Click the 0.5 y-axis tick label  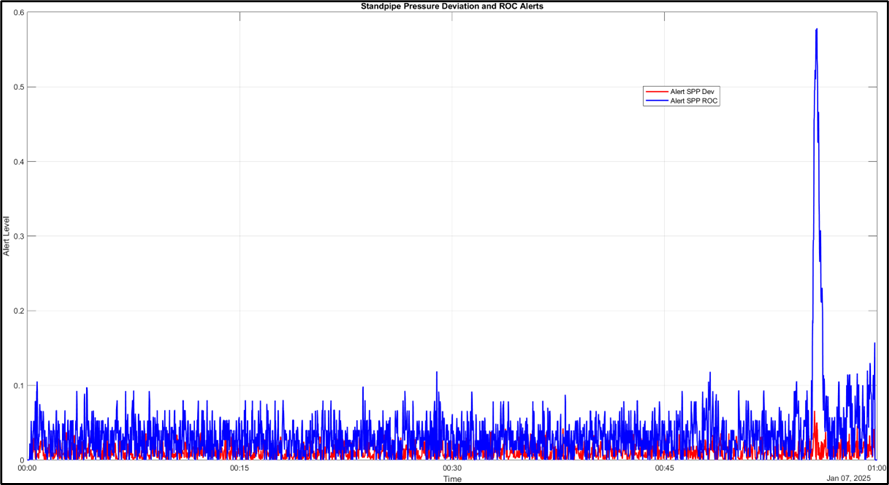pos(18,87)
